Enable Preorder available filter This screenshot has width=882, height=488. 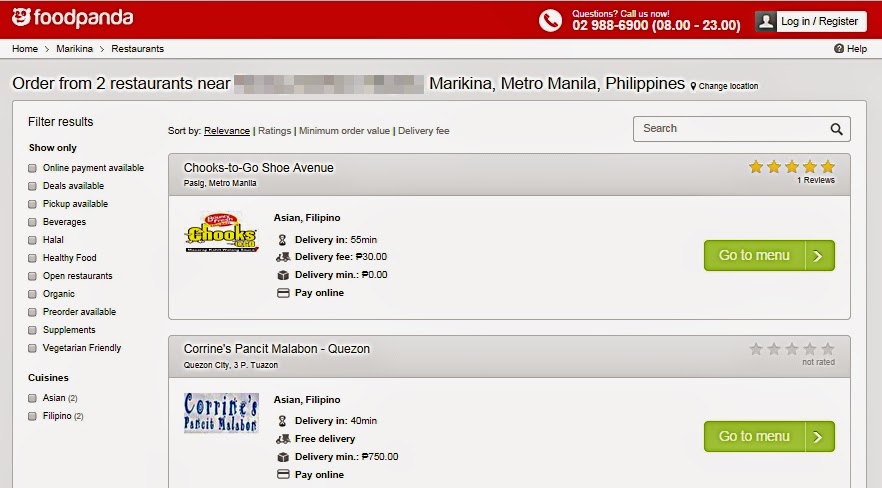(x=32, y=312)
